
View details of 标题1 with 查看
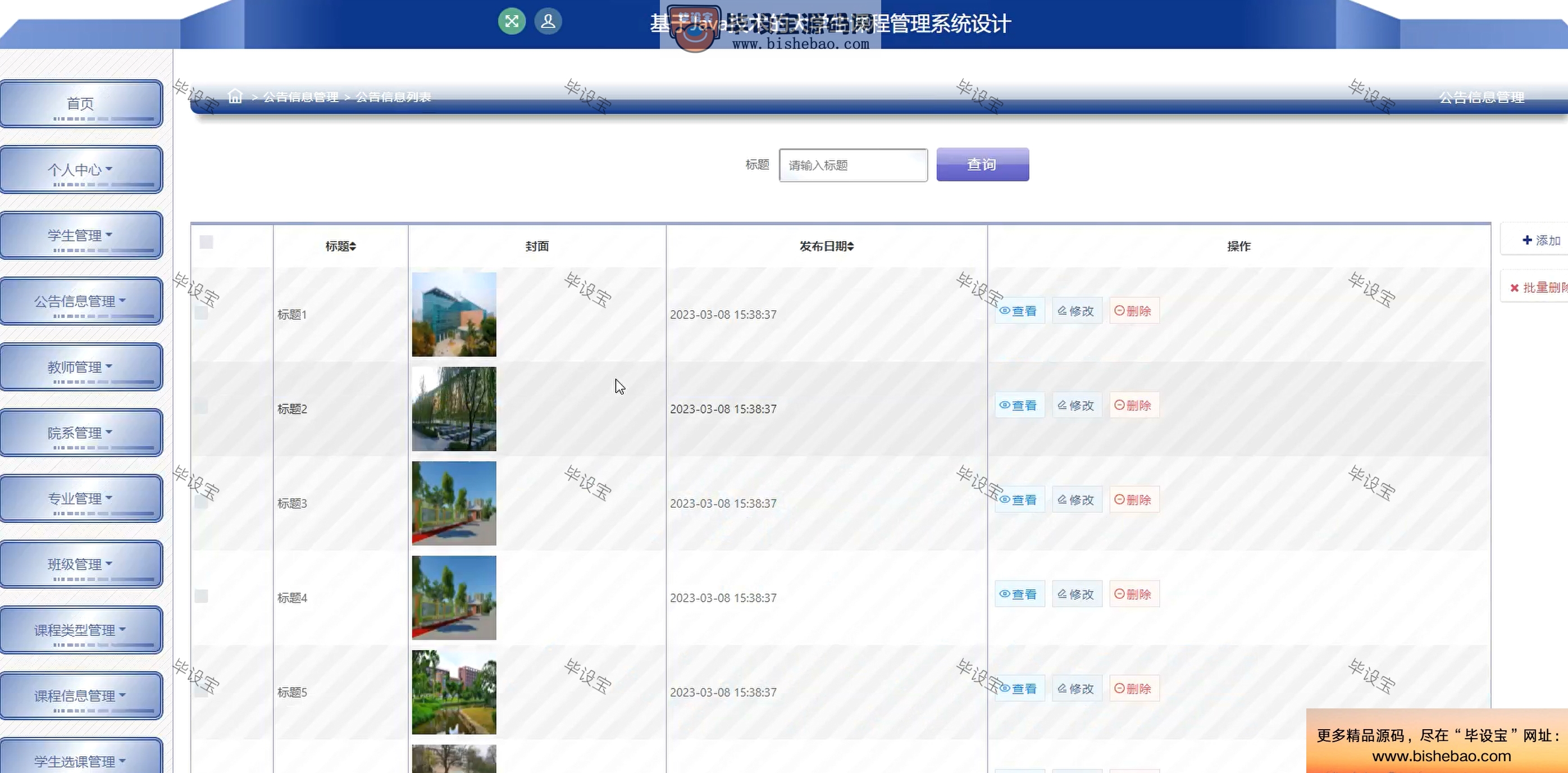pyautogui.click(x=1019, y=311)
